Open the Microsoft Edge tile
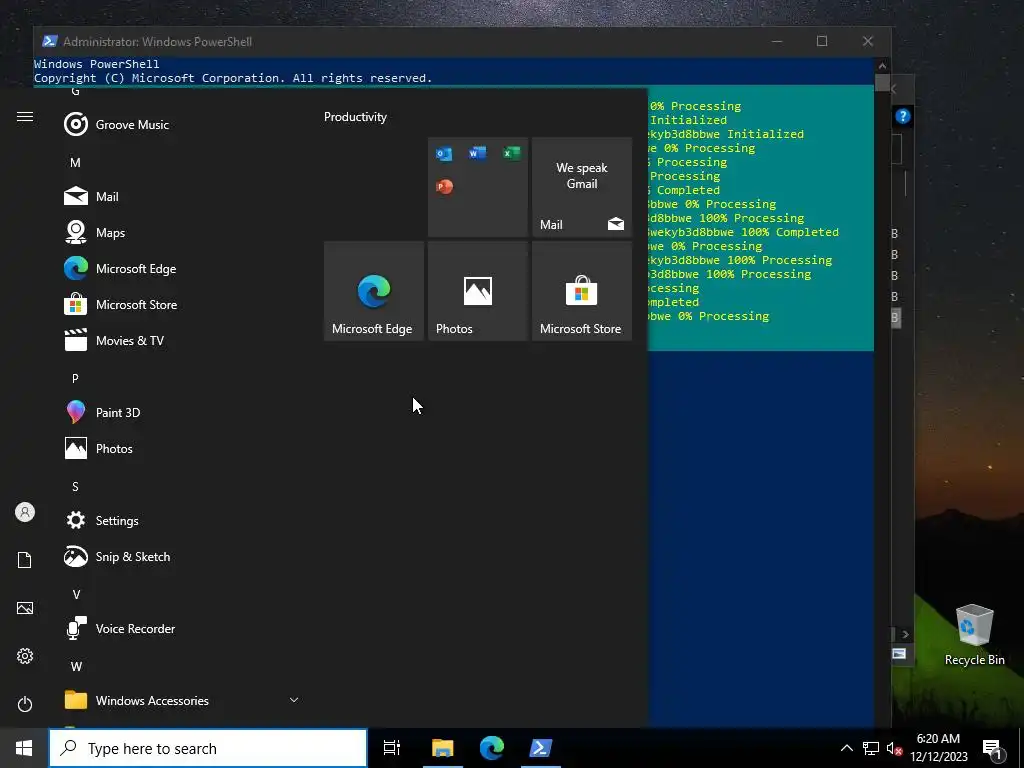The image size is (1024, 768). [374, 291]
